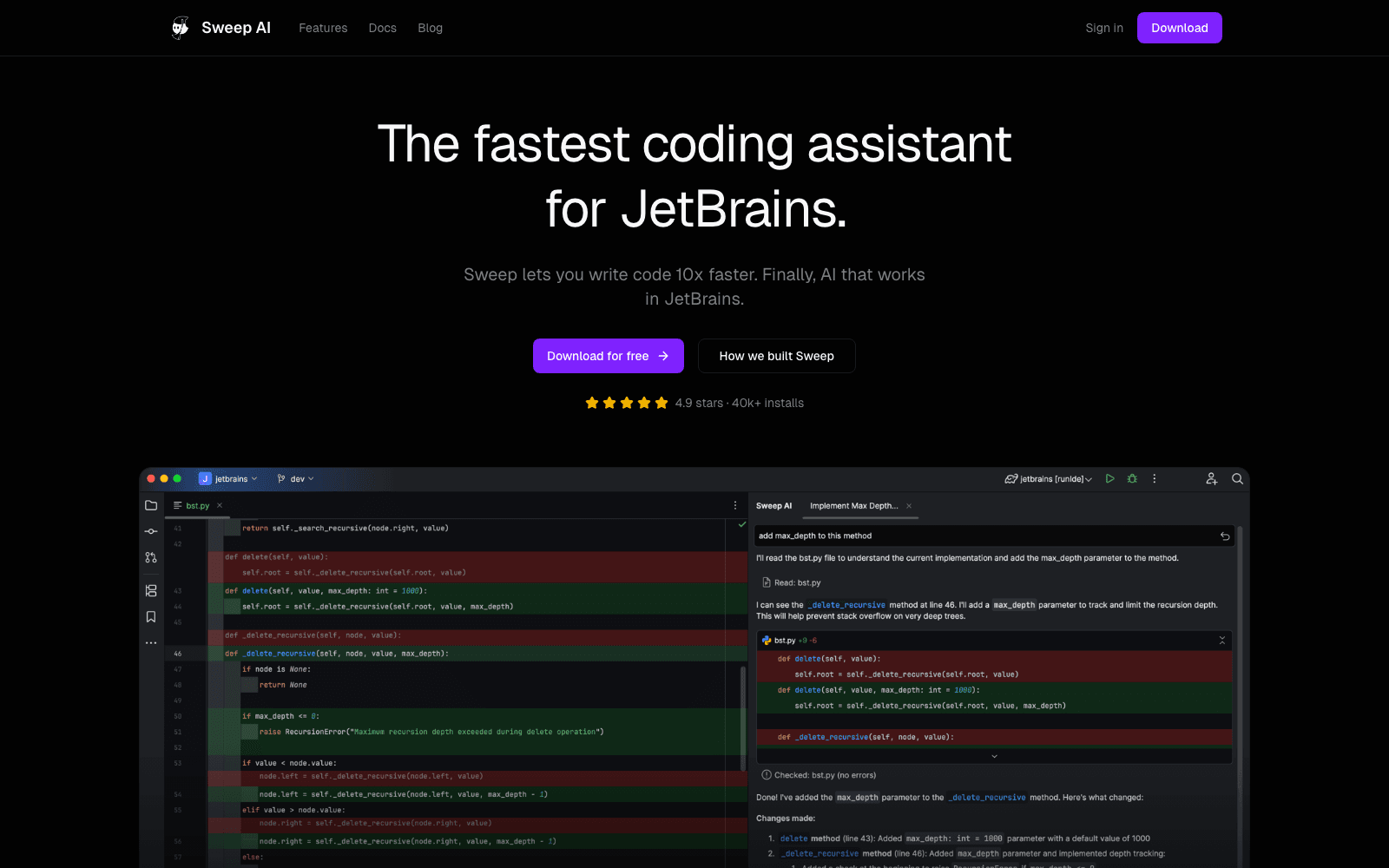Screen dimensions: 1389x868
Task: Open How we built Sweep
Action: pos(776,356)
